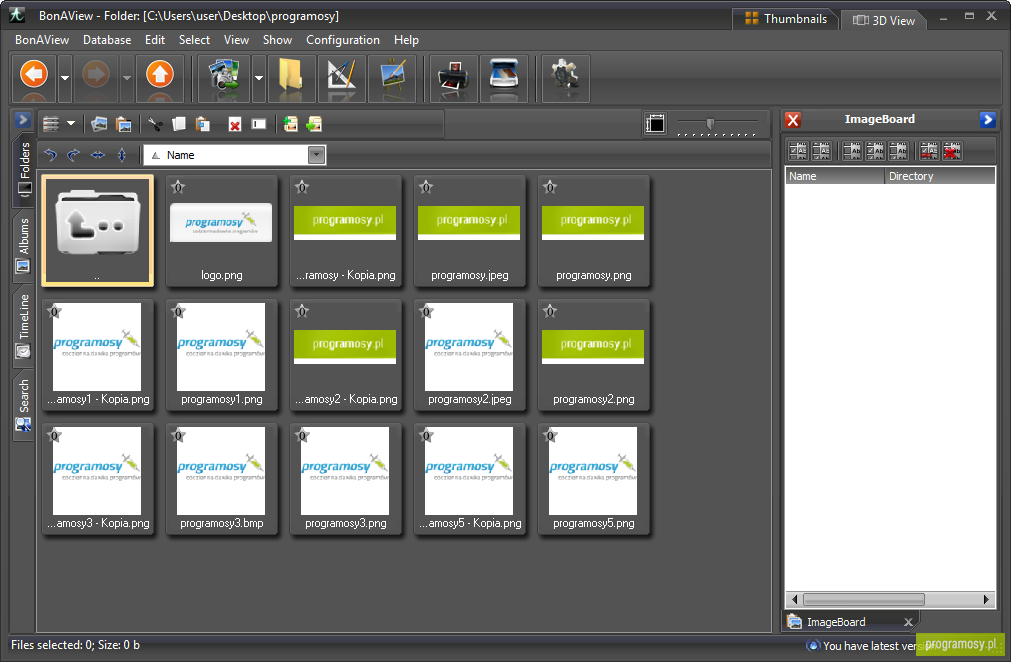Toggle star rating on logo.png thumbnail

click(178, 188)
